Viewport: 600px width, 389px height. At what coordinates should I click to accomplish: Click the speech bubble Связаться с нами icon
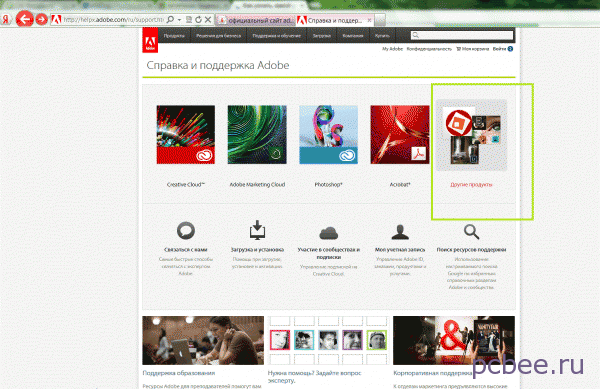[x=186, y=230]
